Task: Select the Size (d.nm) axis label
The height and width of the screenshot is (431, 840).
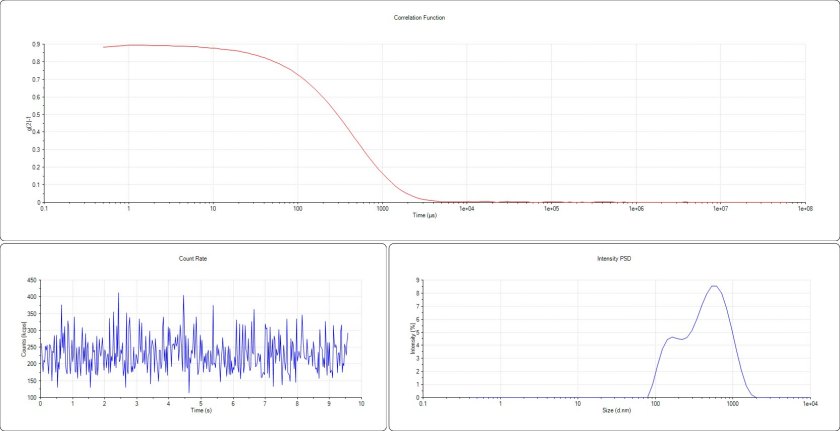Action: (616, 410)
